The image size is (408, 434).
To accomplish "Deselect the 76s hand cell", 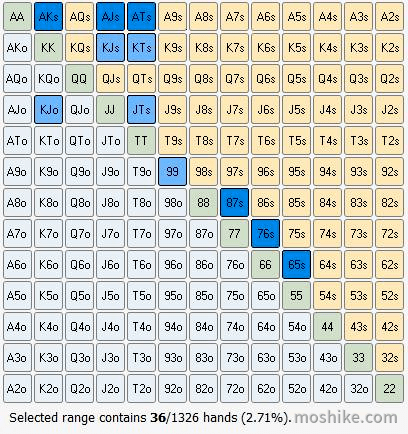I will [x=265, y=234].
